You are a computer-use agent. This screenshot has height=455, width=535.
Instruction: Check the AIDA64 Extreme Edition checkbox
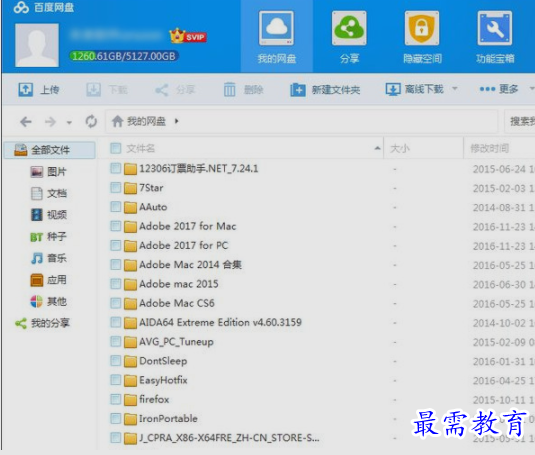[x=116, y=322]
